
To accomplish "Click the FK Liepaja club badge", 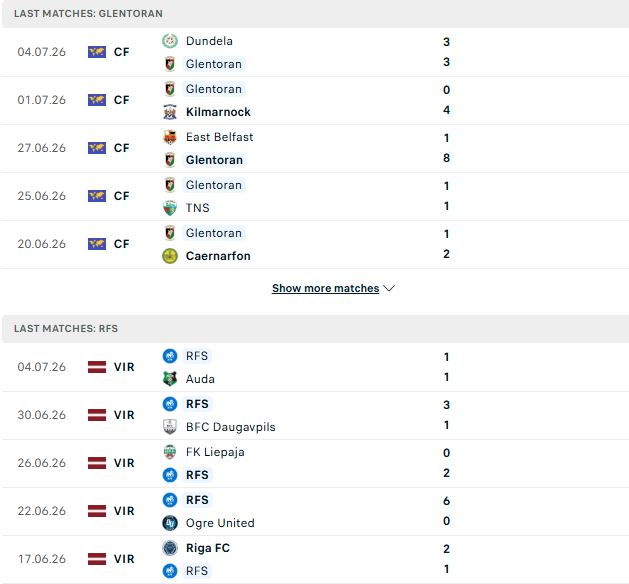I will (x=170, y=452).
